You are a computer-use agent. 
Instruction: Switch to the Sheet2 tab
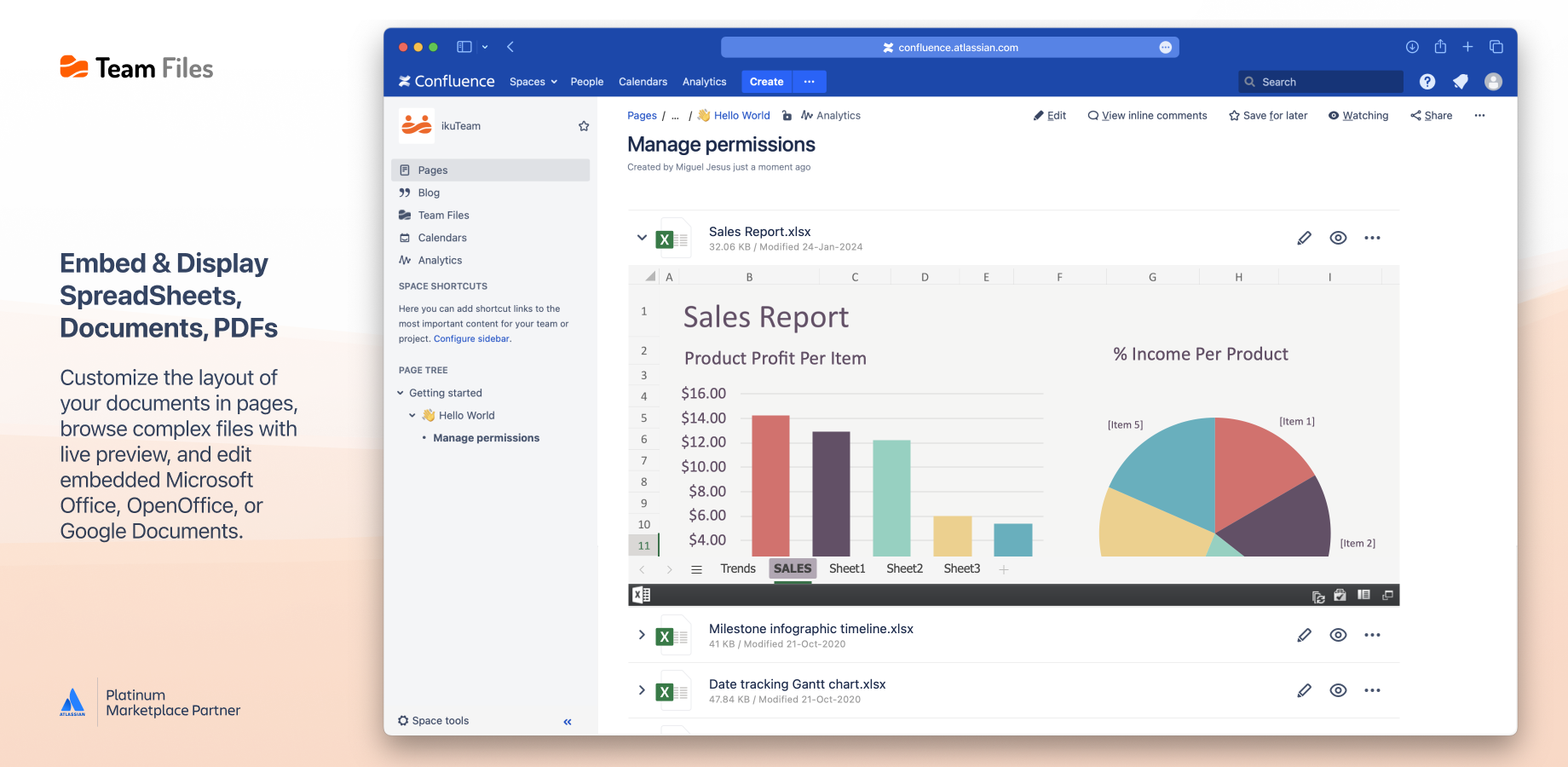click(904, 568)
